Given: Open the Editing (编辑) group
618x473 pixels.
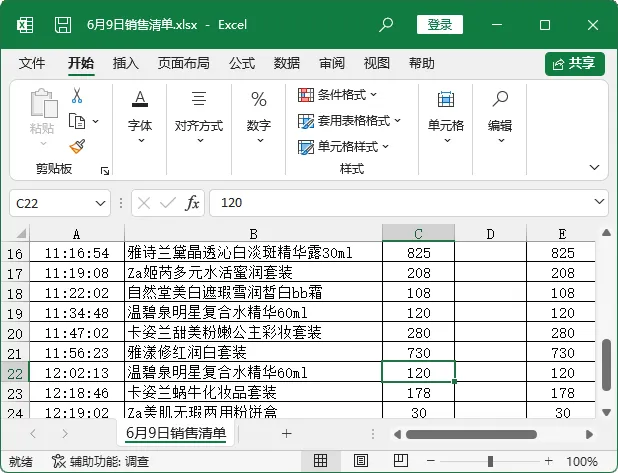Looking at the screenshot, I should (x=500, y=117).
